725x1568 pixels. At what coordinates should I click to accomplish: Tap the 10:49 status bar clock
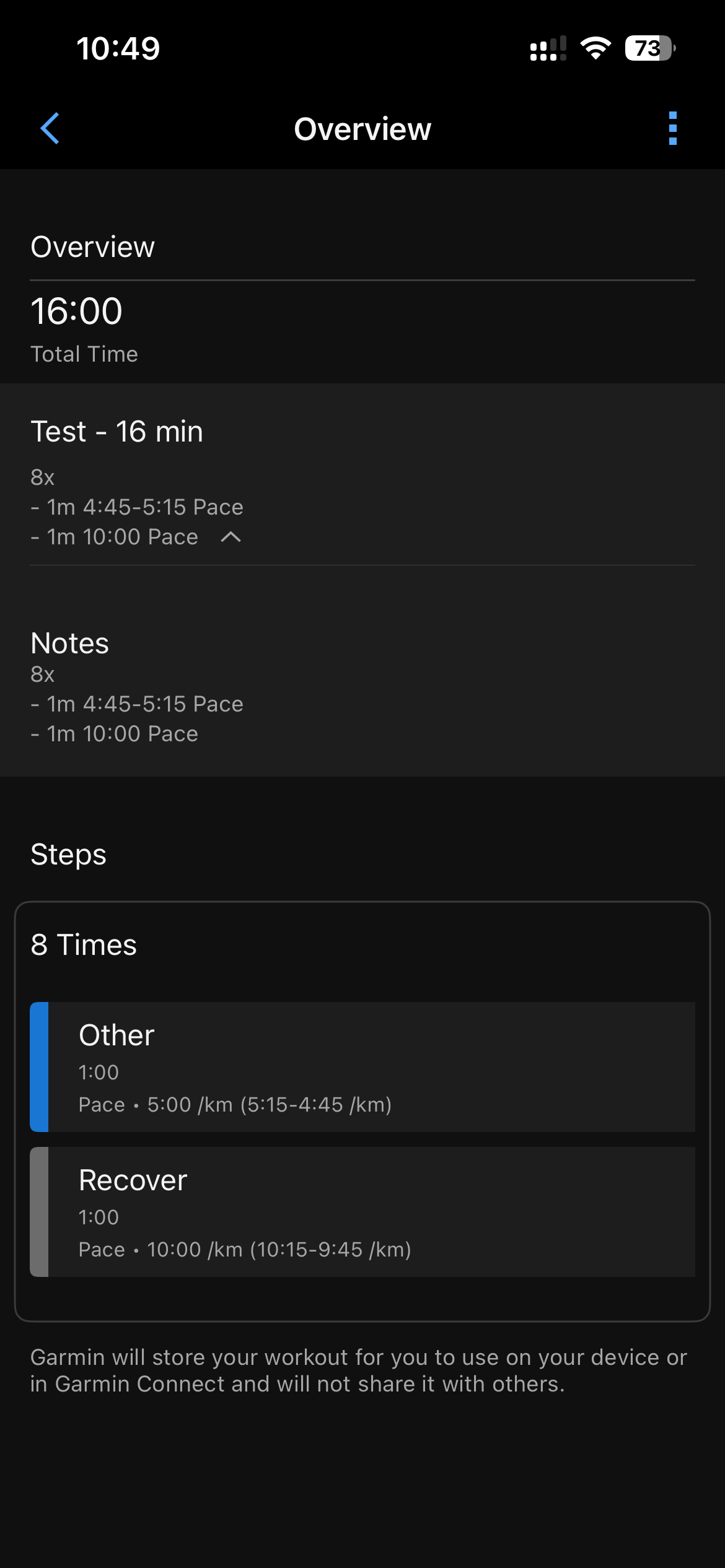[118, 48]
